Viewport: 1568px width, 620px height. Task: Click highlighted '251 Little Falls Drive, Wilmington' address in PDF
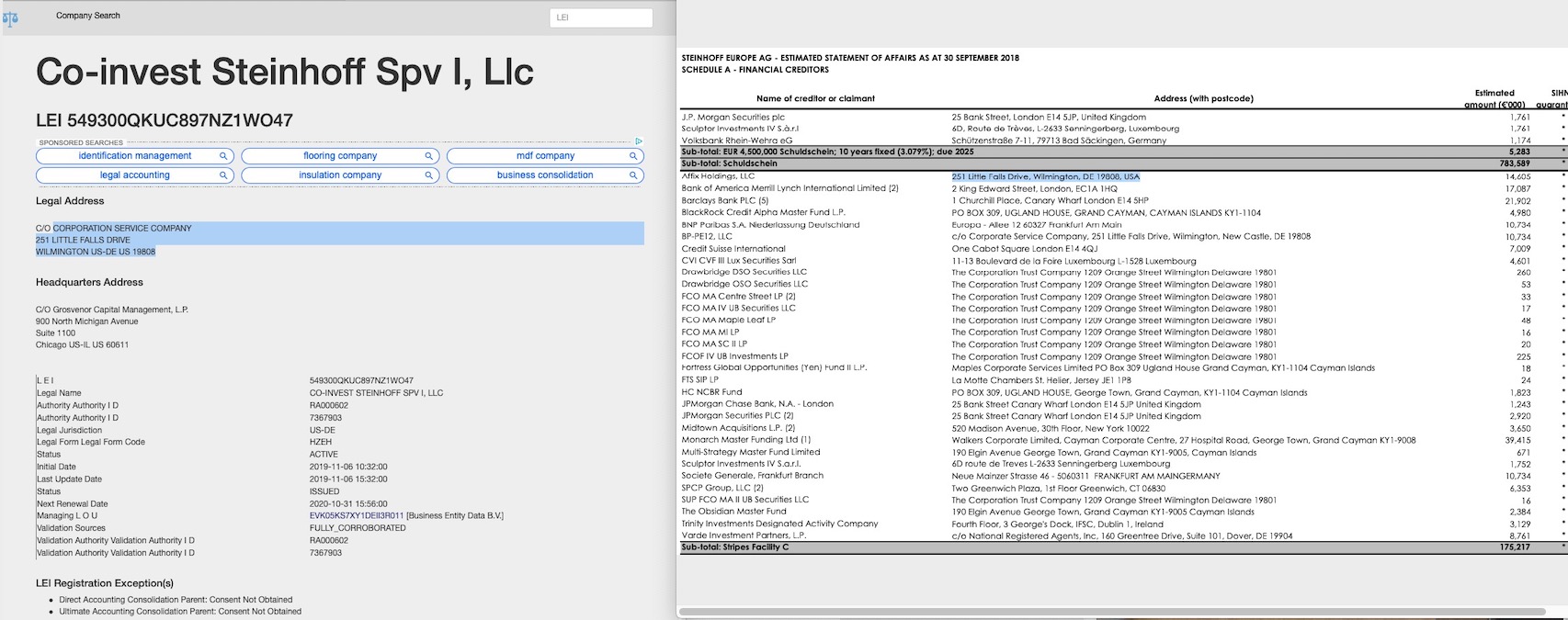coord(1045,176)
